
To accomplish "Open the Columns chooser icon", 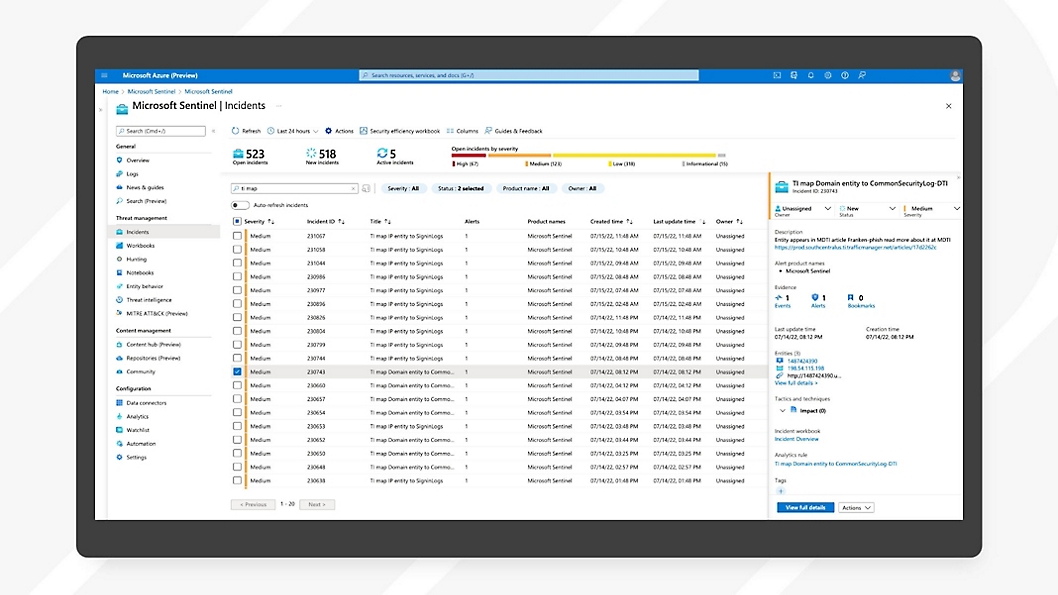I will (449, 131).
